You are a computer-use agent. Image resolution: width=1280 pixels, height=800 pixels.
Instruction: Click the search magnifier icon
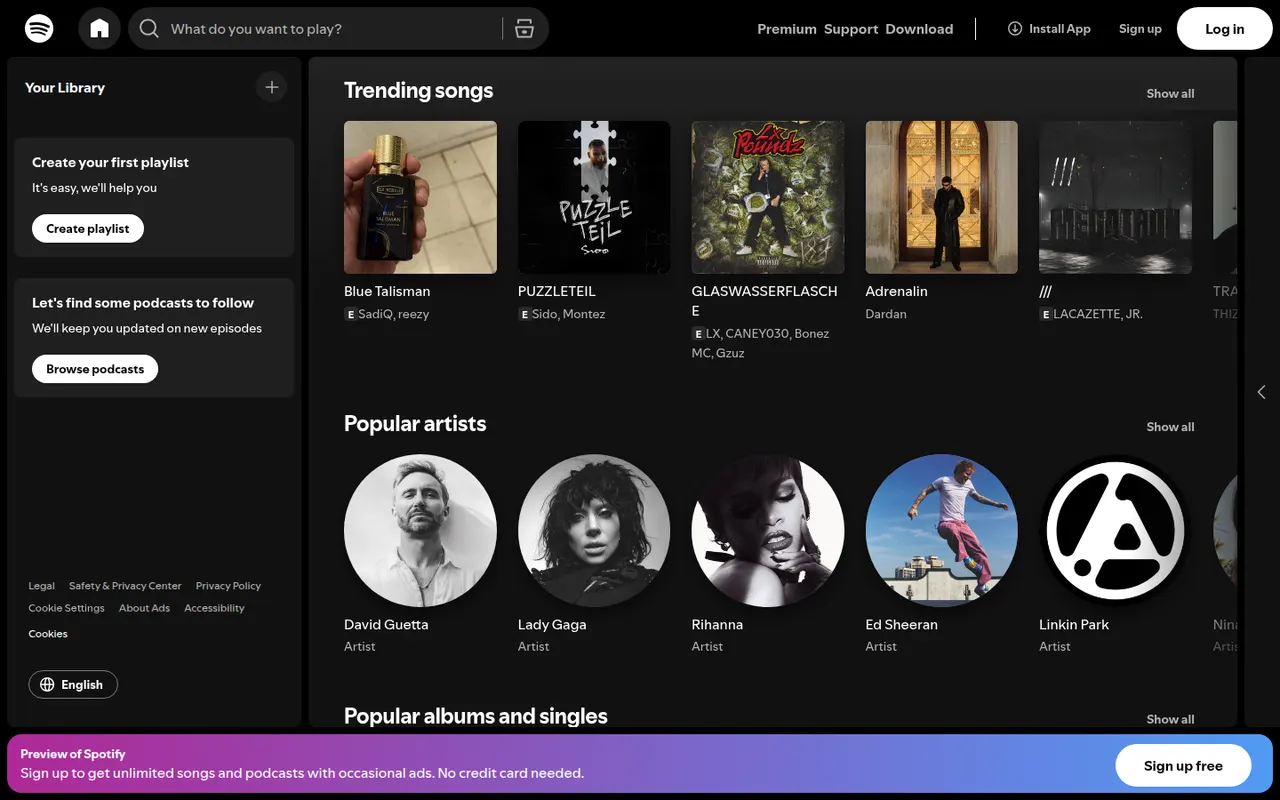tap(149, 28)
